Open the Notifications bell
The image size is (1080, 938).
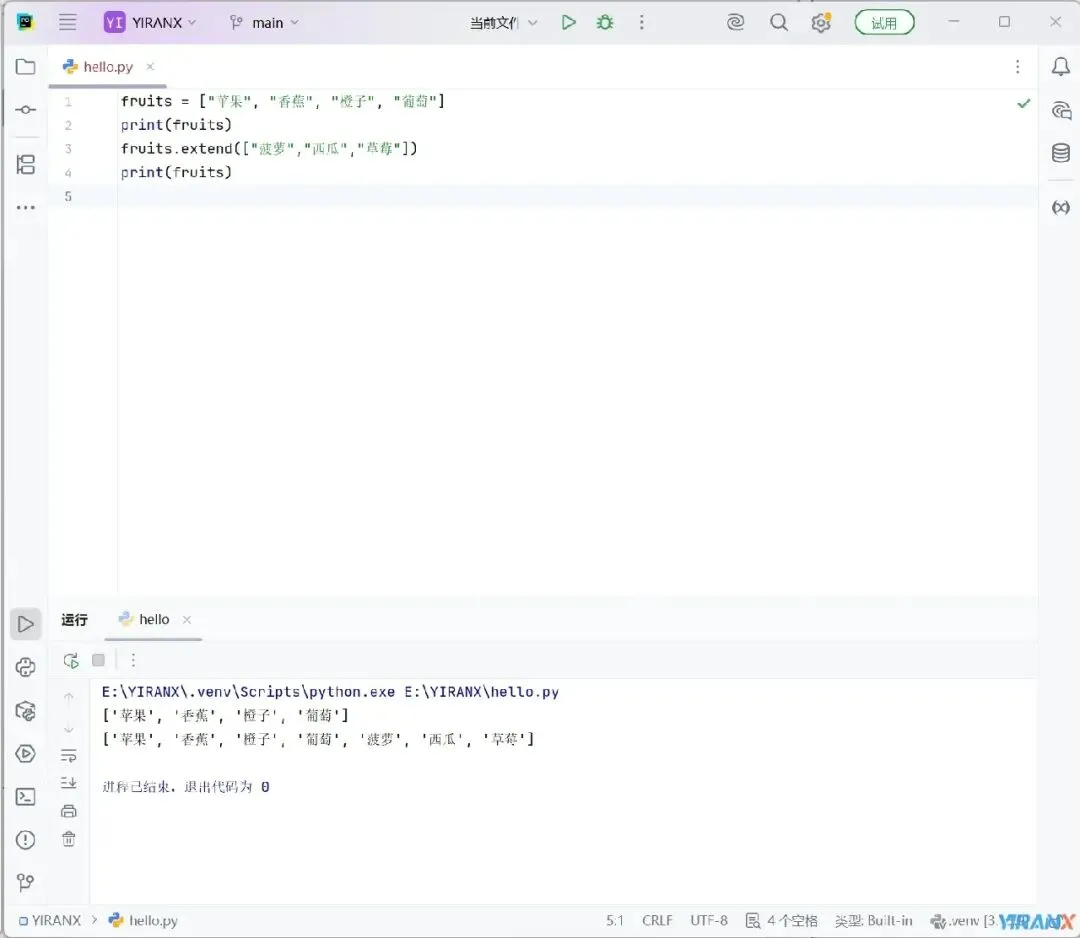(1061, 67)
